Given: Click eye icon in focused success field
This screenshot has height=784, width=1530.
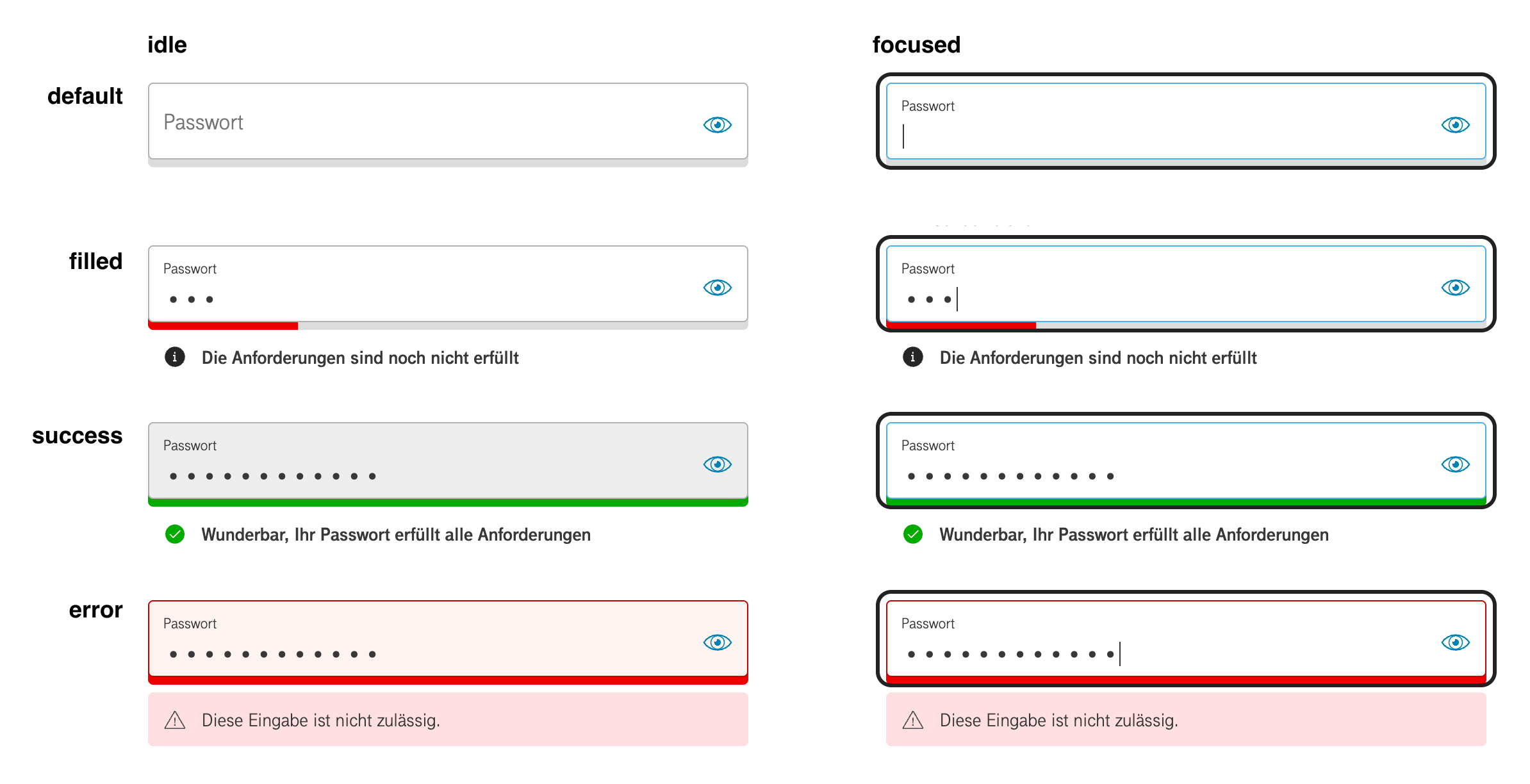Looking at the screenshot, I should [x=1455, y=464].
